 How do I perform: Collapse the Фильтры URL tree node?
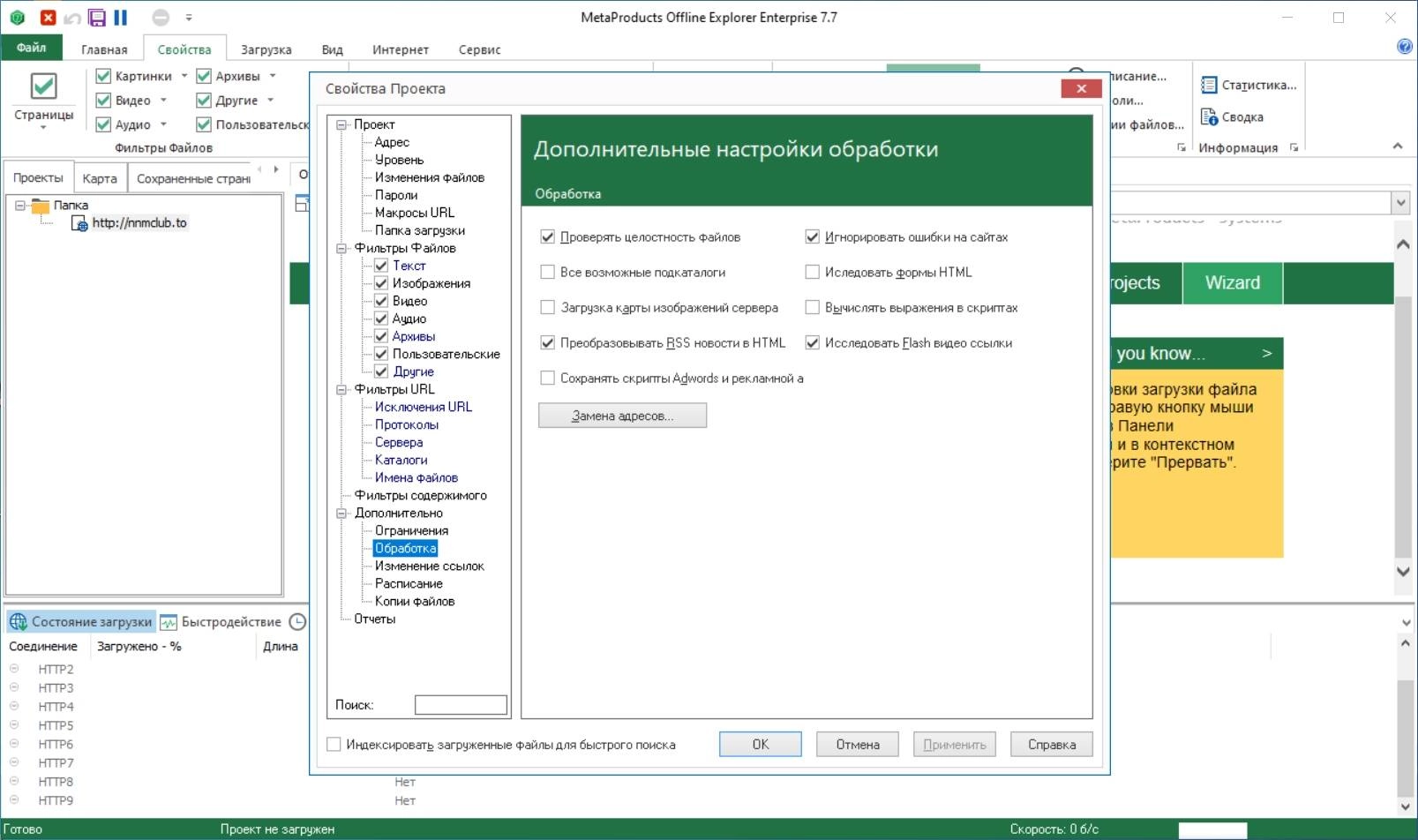tap(341, 389)
